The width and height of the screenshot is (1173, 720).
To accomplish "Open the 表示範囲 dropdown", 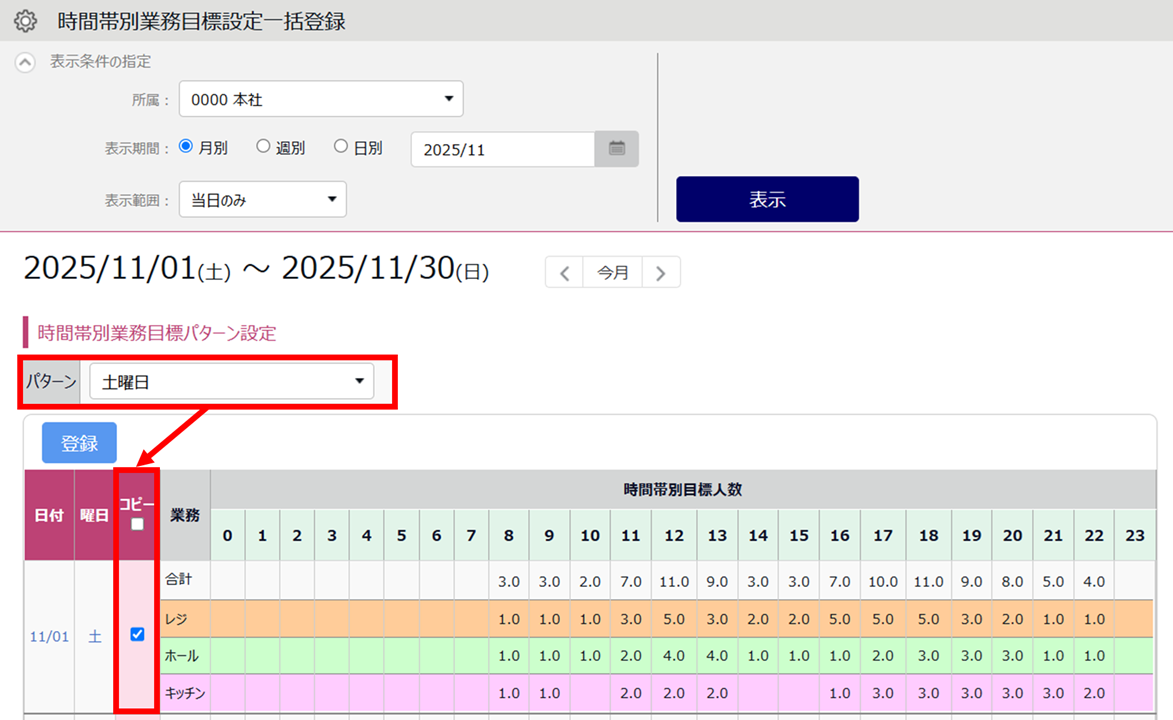I will (x=262, y=199).
